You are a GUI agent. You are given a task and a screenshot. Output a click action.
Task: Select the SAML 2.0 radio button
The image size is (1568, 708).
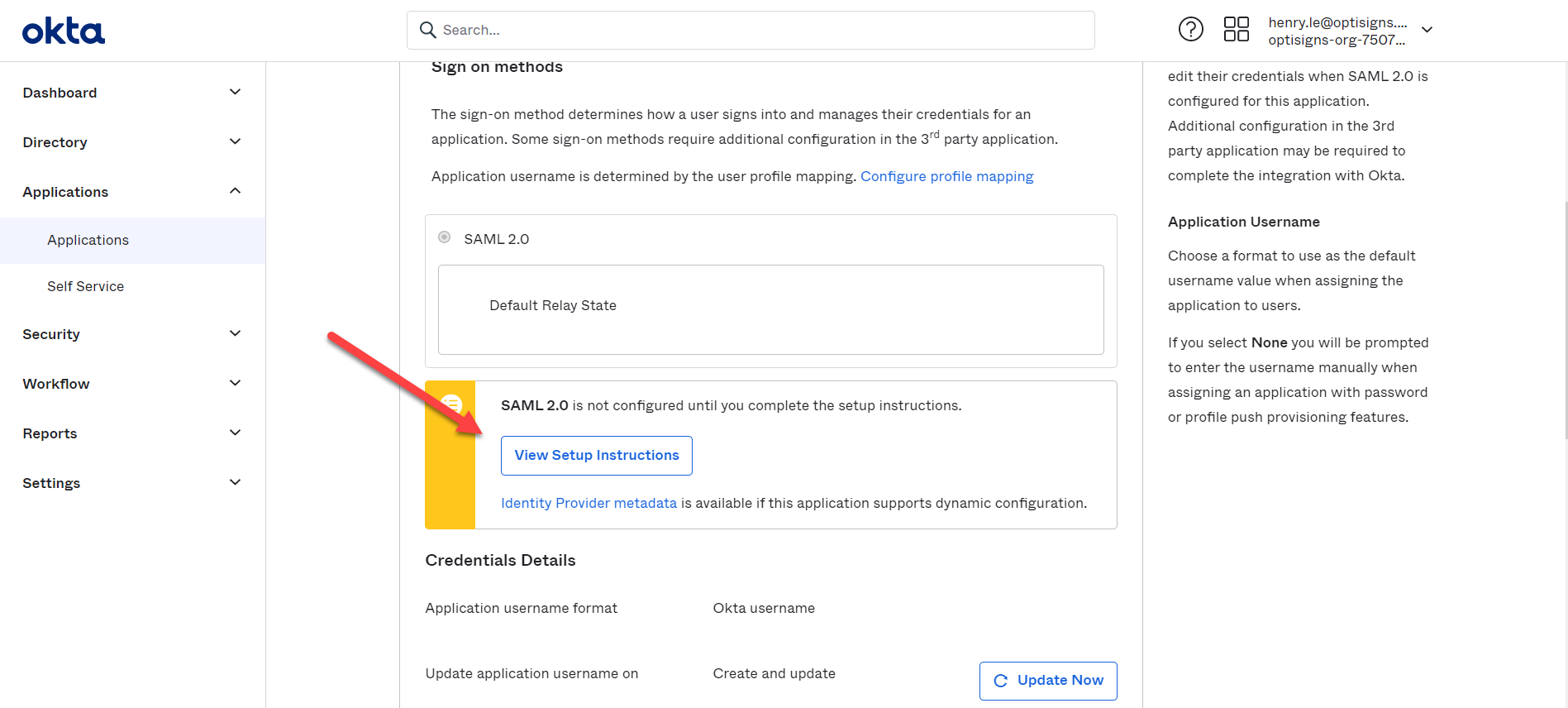click(445, 237)
